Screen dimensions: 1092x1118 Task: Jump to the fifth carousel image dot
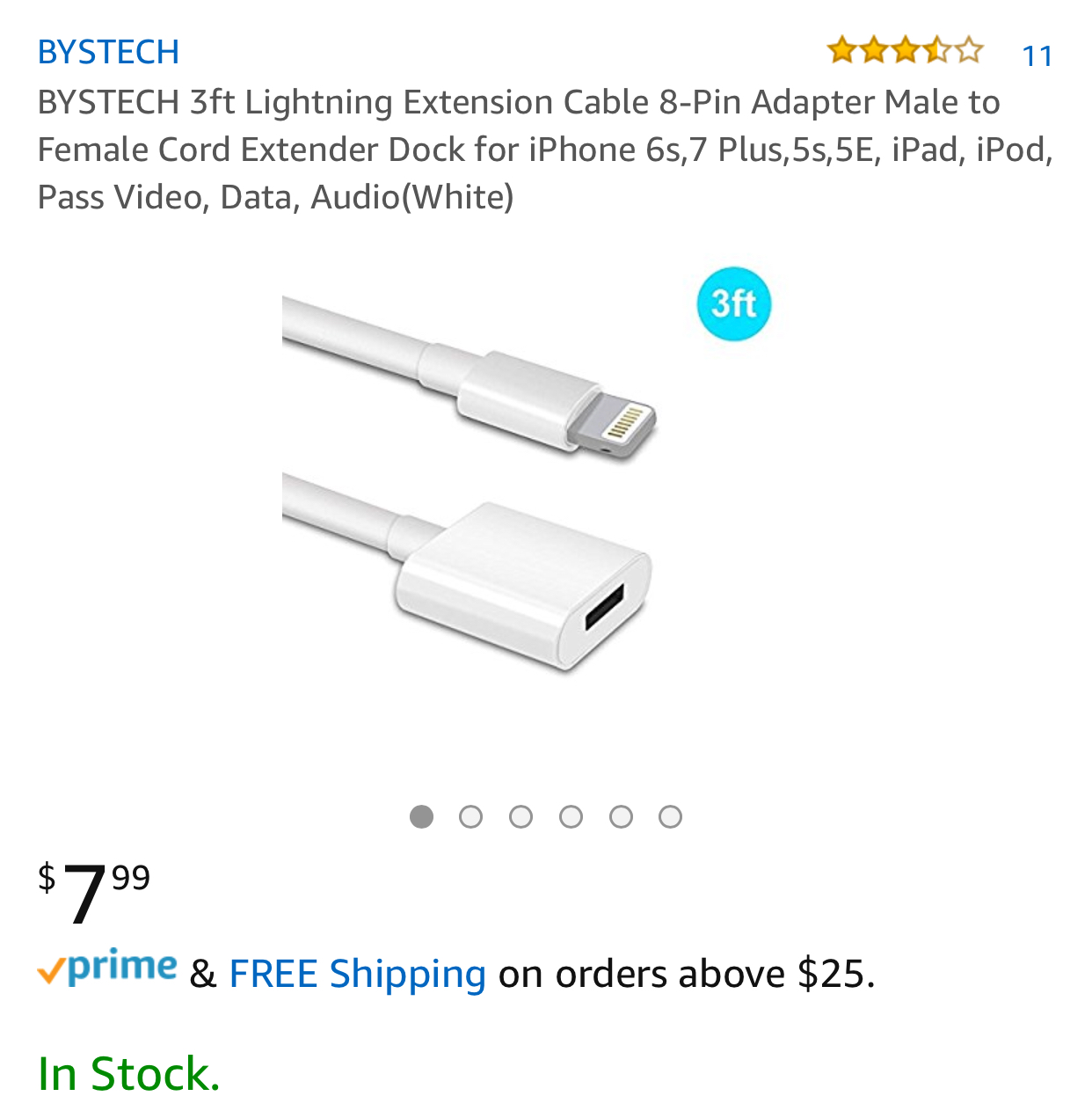click(x=621, y=817)
